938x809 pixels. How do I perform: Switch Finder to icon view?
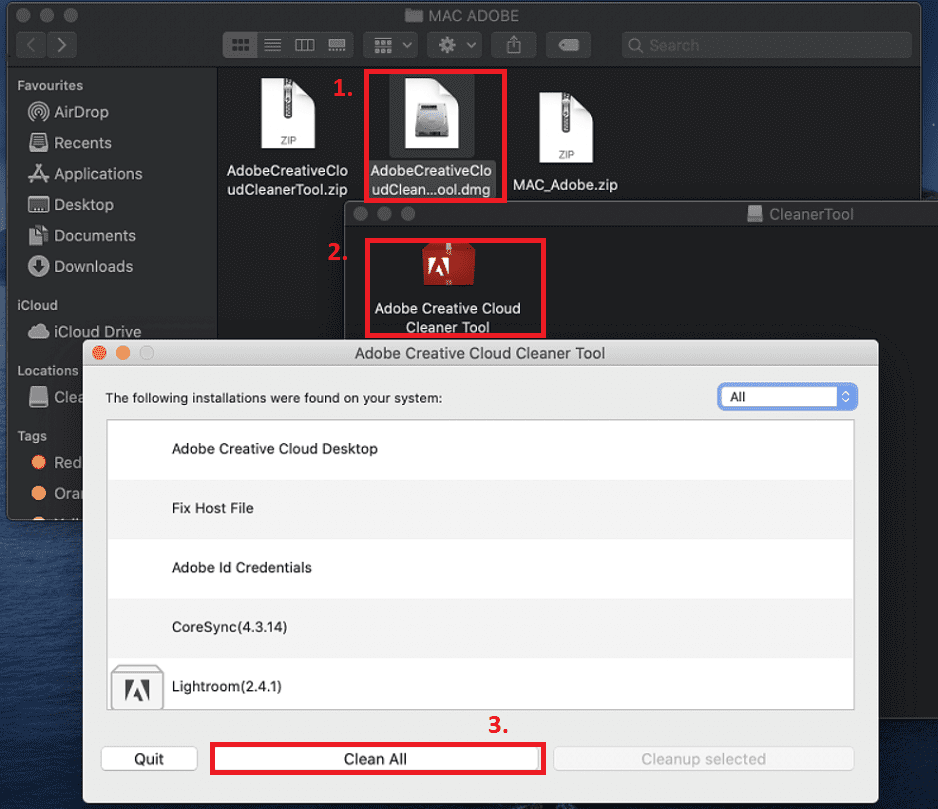click(x=241, y=45)
